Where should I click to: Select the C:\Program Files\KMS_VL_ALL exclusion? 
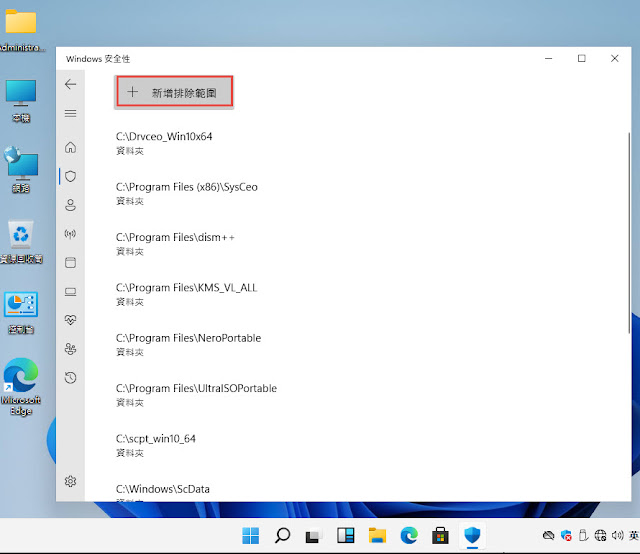(187, 294)
